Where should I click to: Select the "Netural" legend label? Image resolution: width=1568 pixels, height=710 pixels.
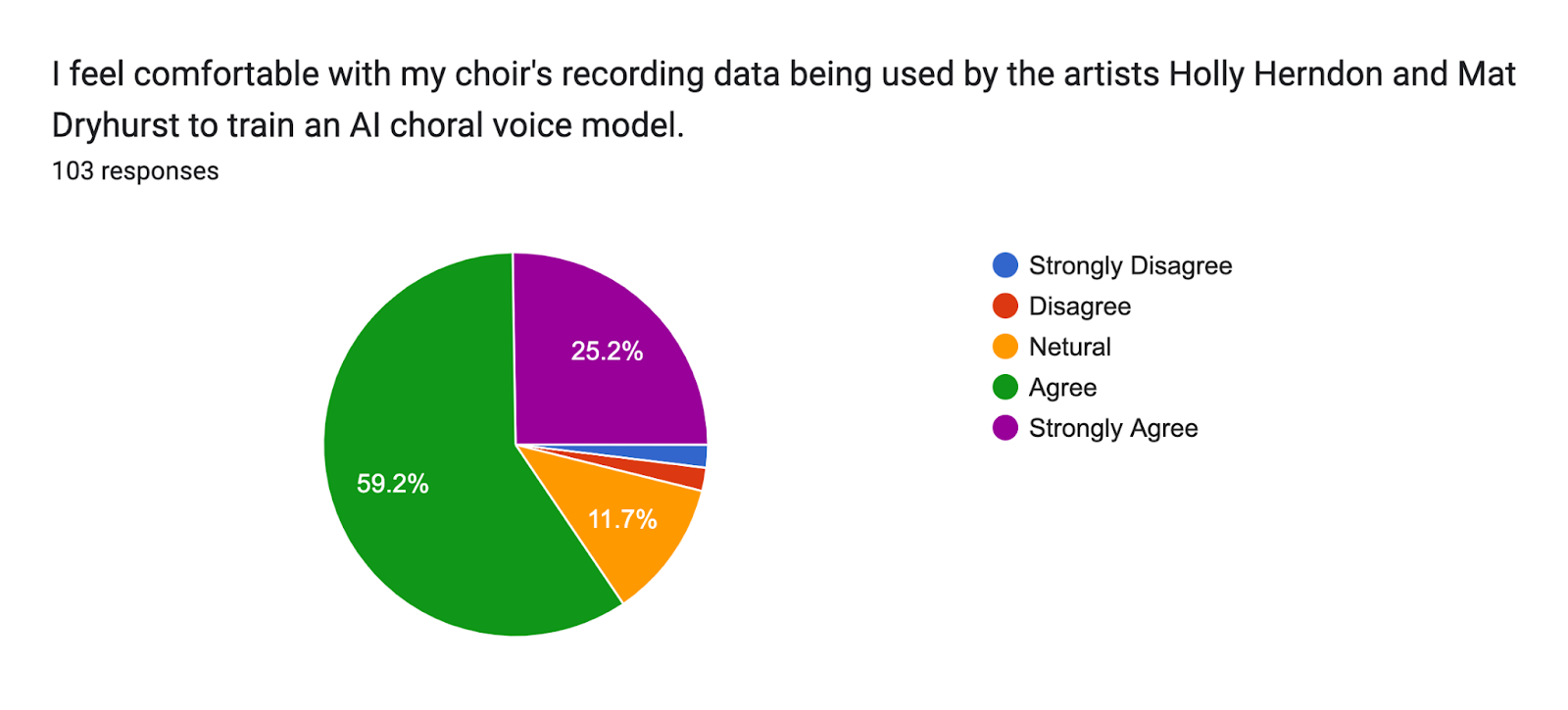(1069, 347)
